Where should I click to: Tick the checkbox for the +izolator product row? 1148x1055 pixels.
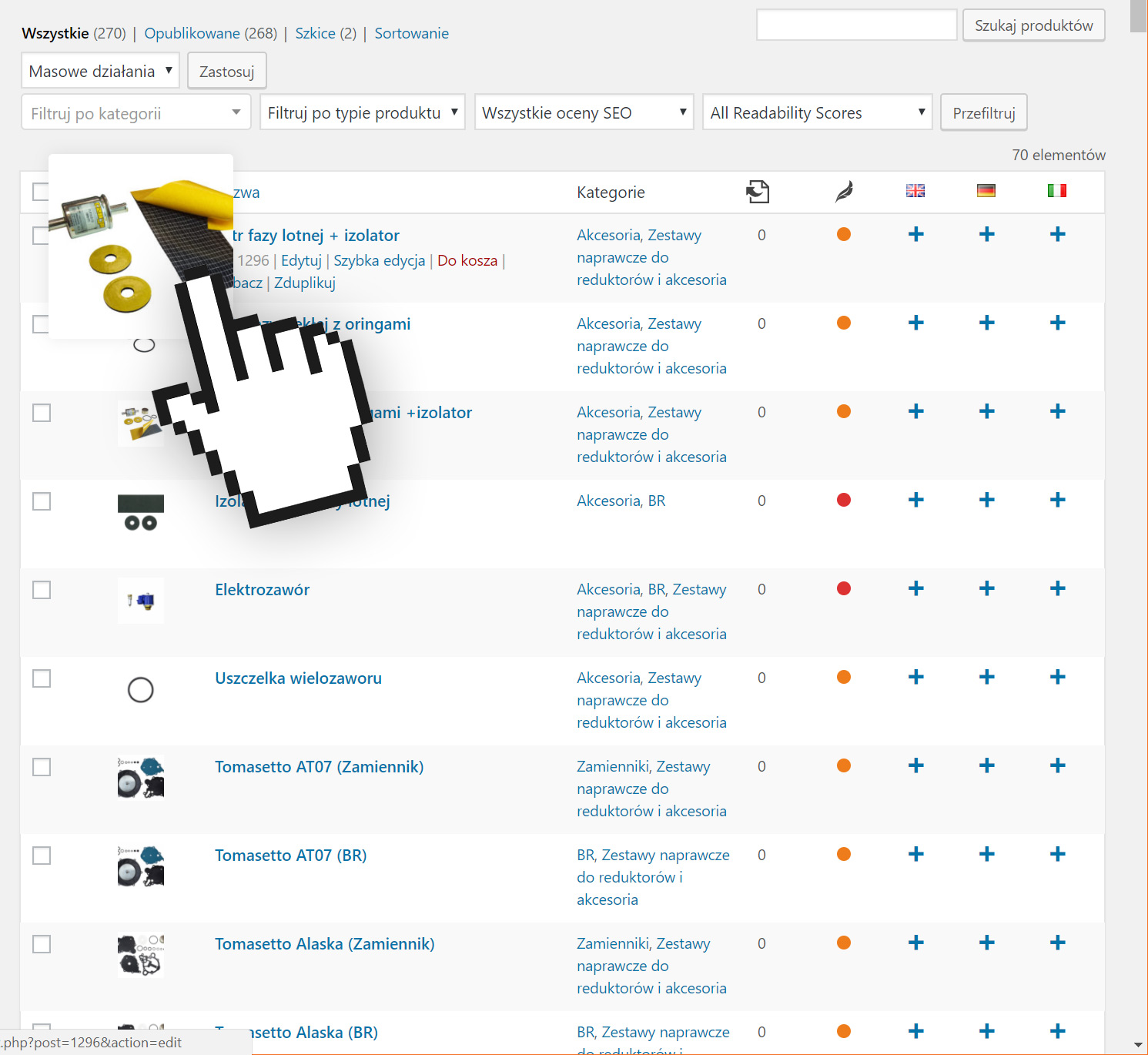[x=42, y=413]
